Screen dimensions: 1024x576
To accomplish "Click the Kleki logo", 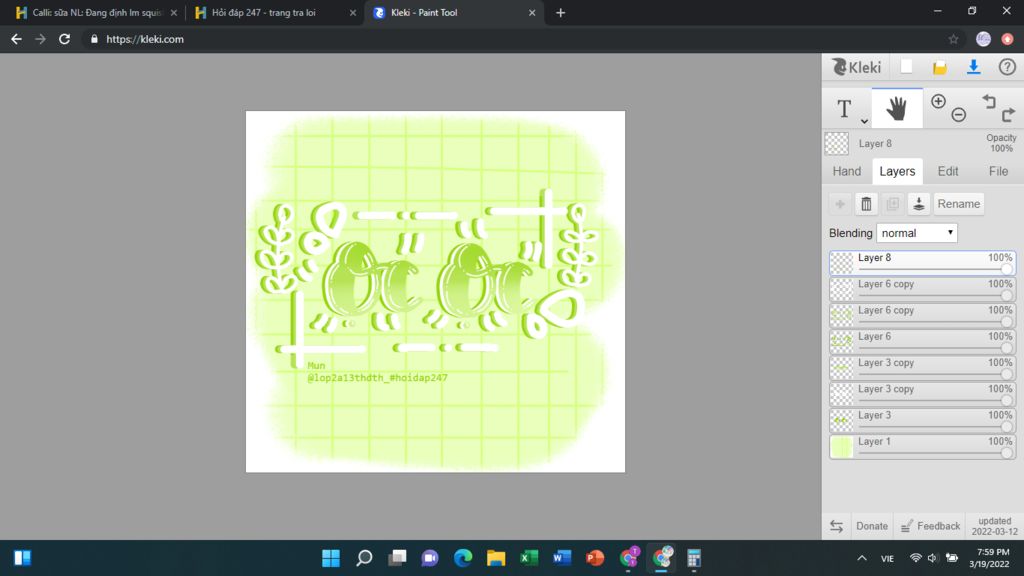I will [x=856, y=67].
